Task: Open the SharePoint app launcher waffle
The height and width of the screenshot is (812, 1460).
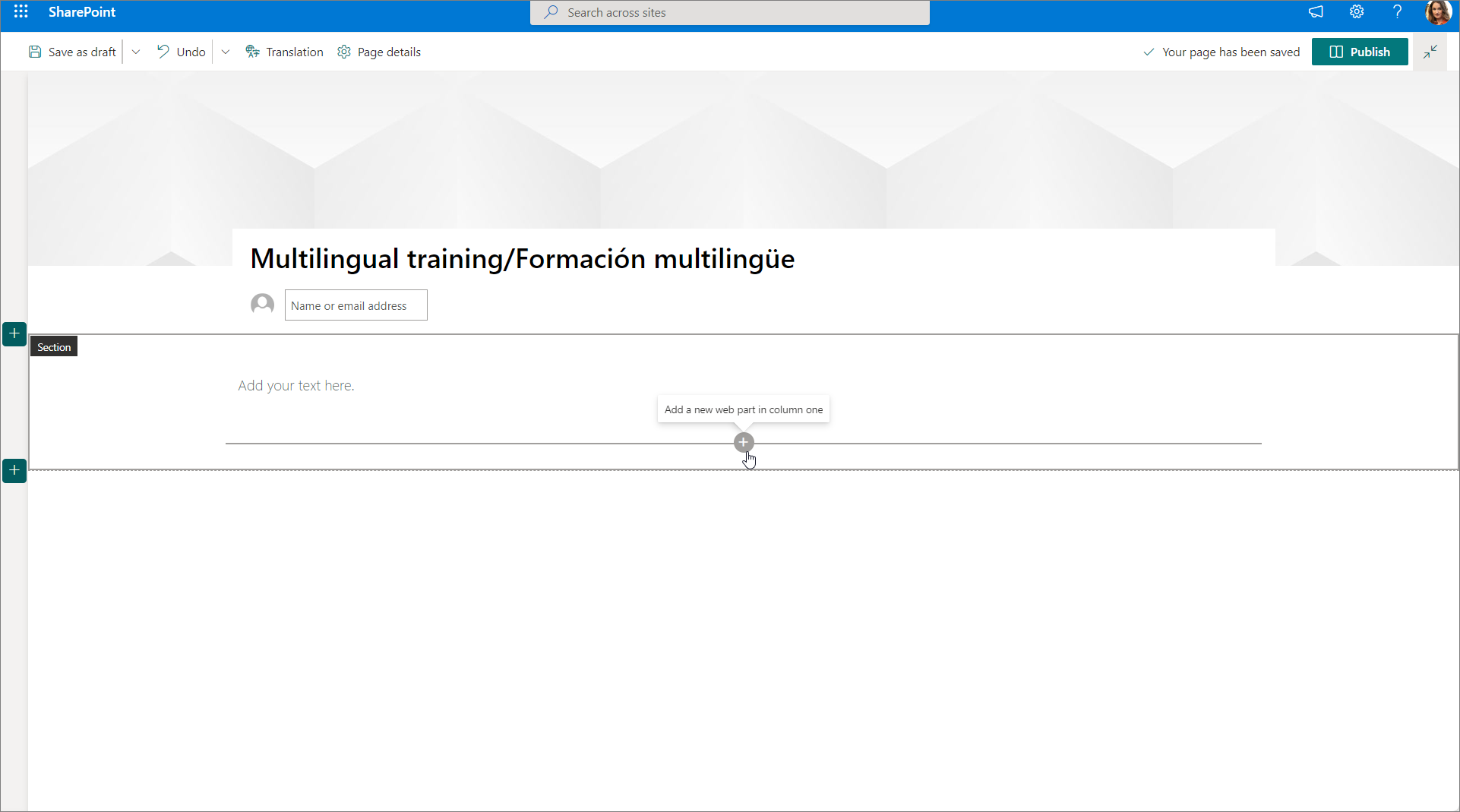Action: pyautogui.click(x=21, y=12)
